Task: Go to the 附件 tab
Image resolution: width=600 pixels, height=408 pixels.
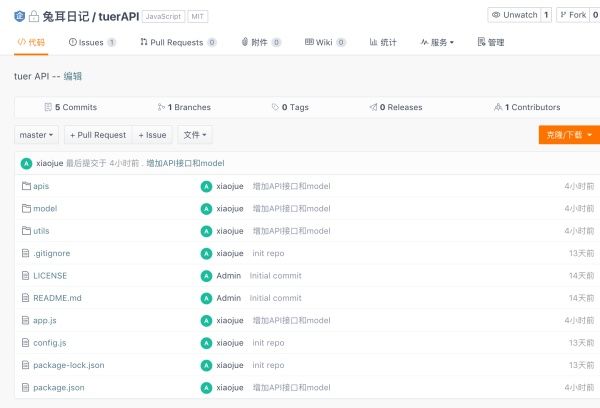Action: (261, 42)
